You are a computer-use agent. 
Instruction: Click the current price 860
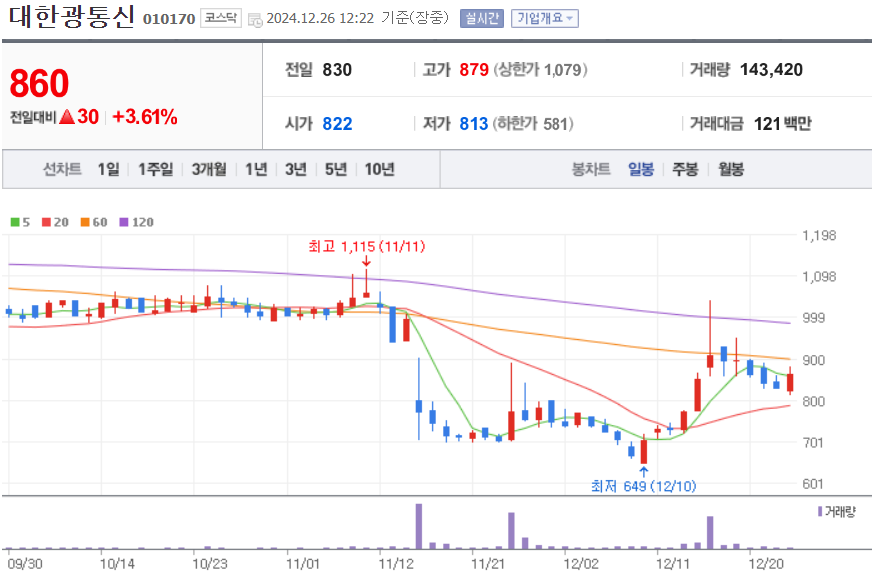pos(39,83)
